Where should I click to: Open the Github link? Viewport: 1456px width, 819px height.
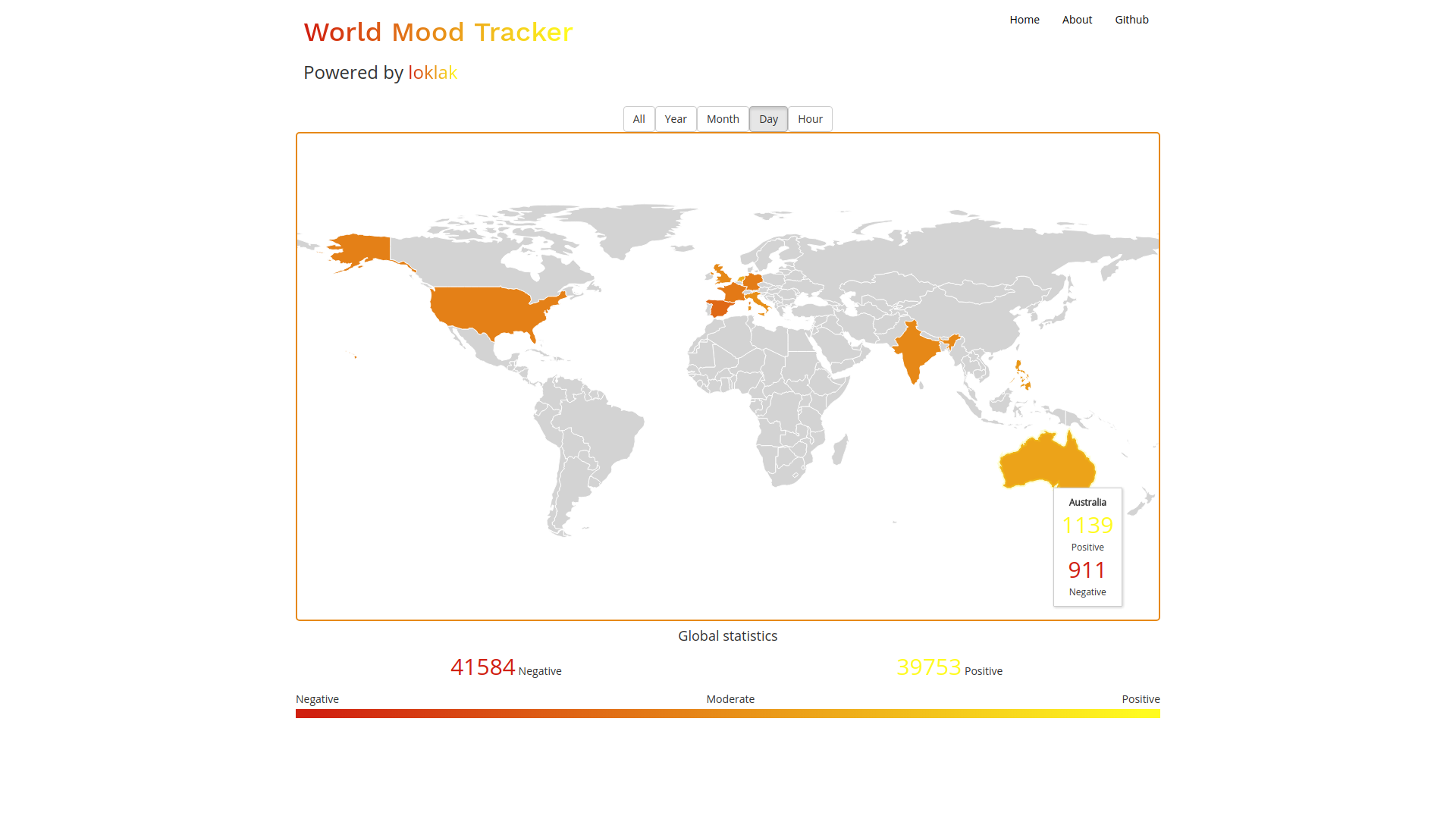1131,20
